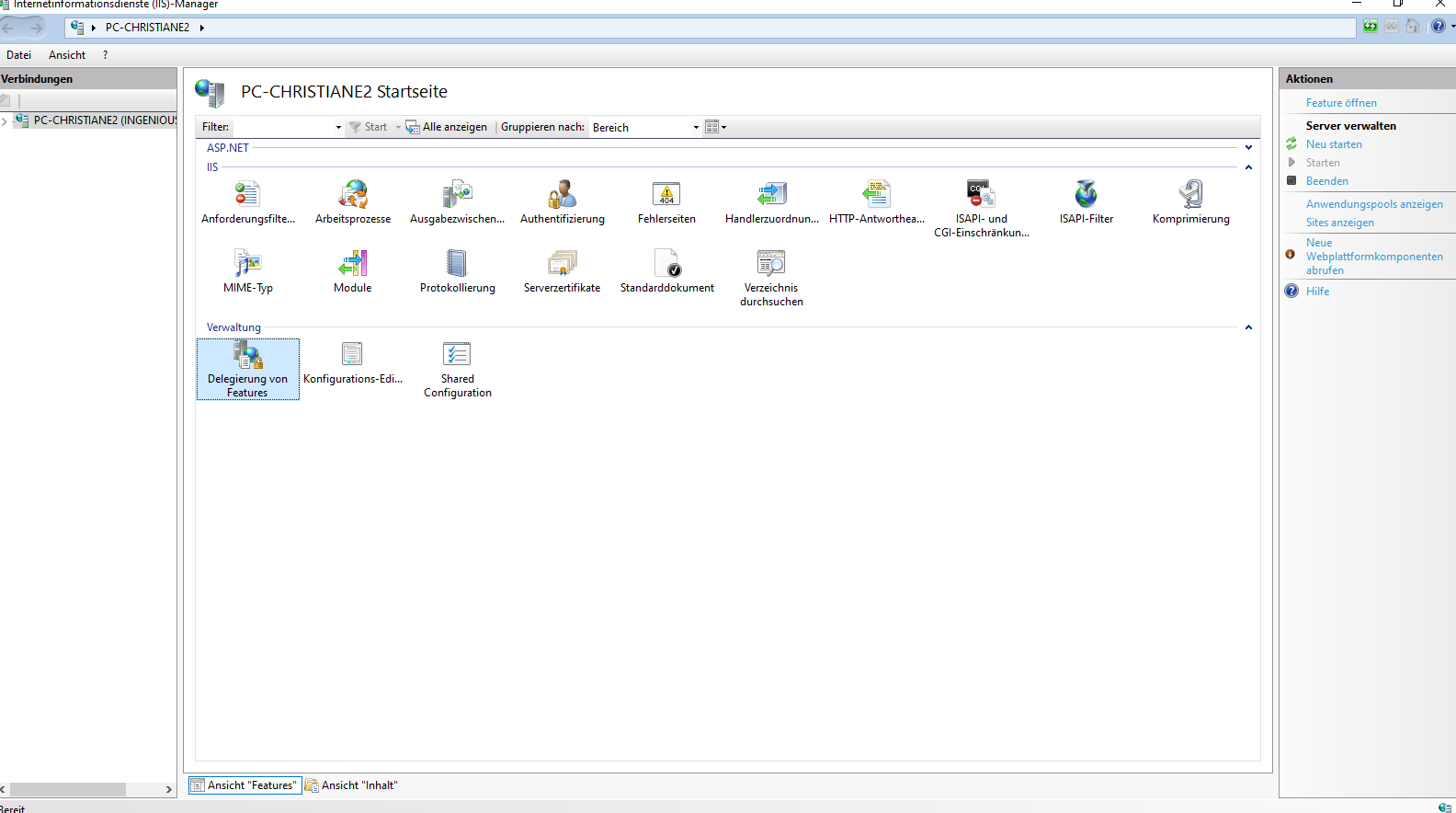Open the ISAPI-Filter feature
Image resolution: width=1456 pixels, height=813 pixels.
1086,203
